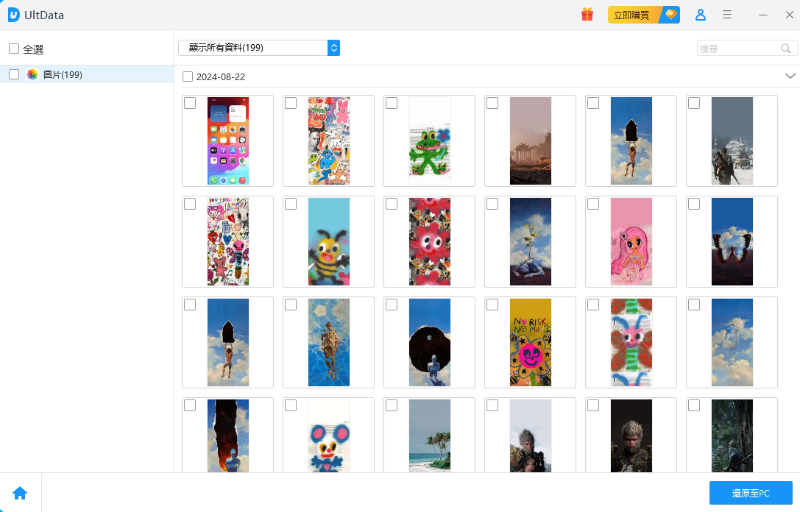The width and height of the screenshot is (800, 512).
Task: Focus the 搜尋 search input field
Action: pos(739,48)
